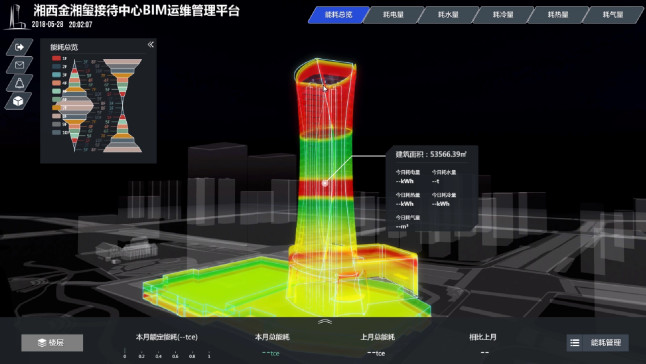Click the building logo in the top-left corner

(x=14, y=17)
